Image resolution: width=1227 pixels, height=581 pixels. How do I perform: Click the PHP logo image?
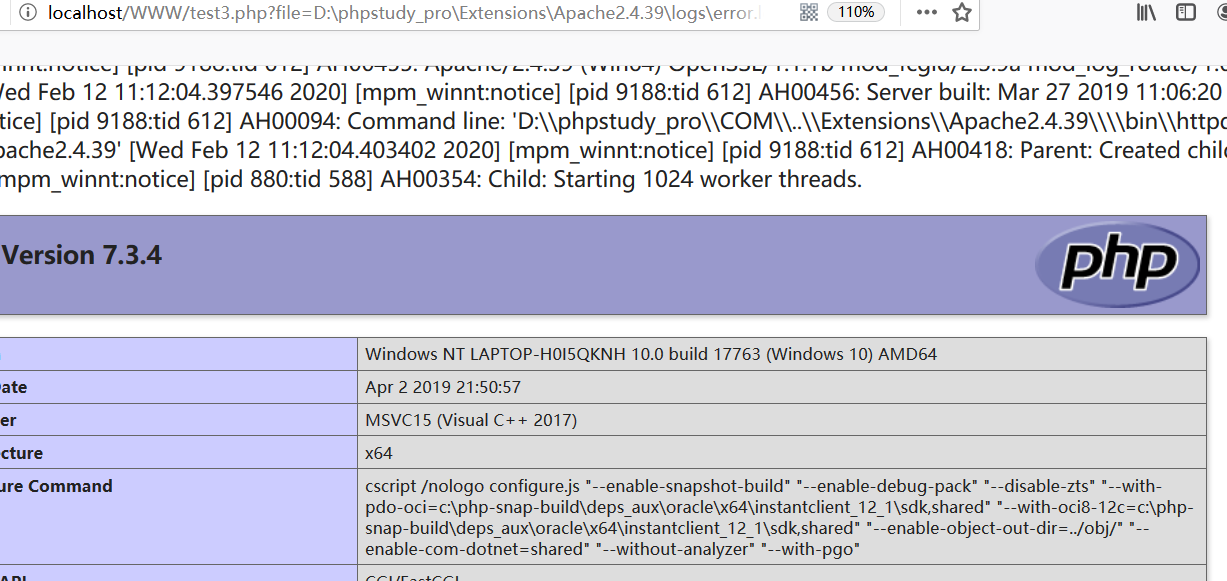coord(1118,263)
